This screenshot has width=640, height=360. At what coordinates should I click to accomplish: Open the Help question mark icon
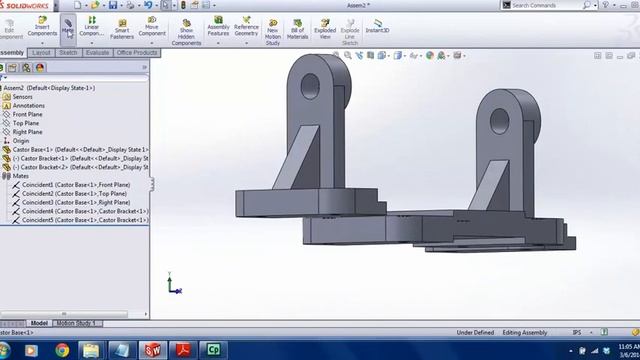(605, 5)
